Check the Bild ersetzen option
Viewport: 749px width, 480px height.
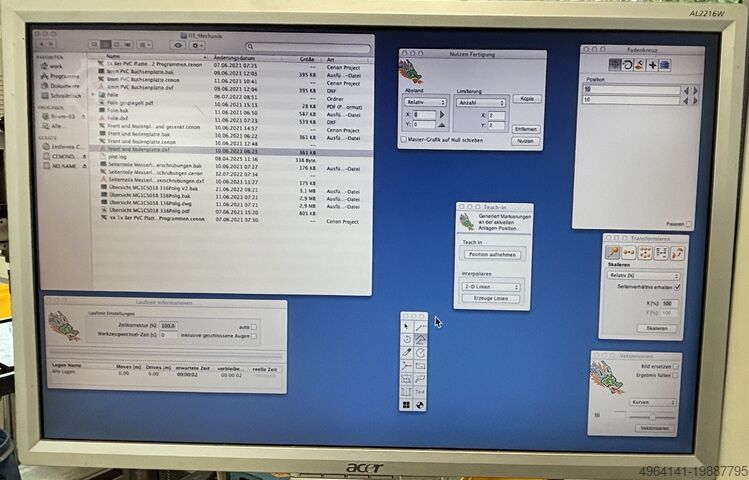tap(674, 369)
